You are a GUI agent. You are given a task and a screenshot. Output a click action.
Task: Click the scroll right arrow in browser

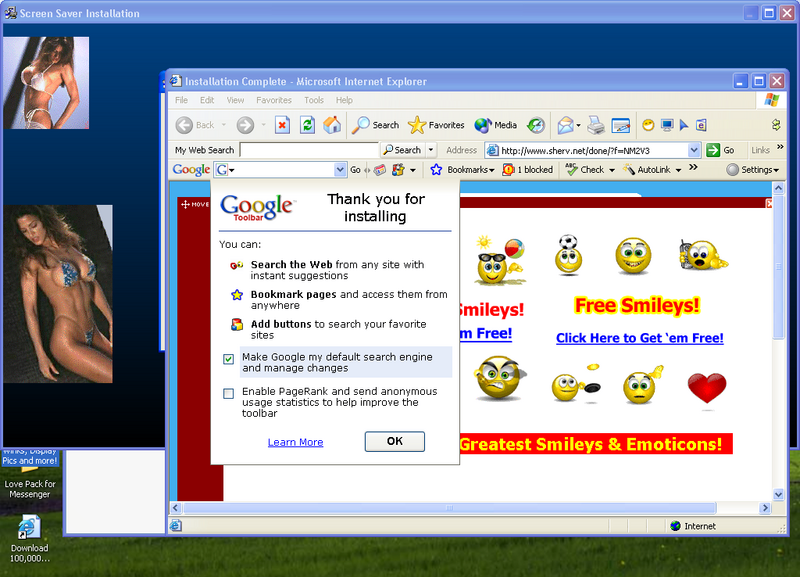764,508
